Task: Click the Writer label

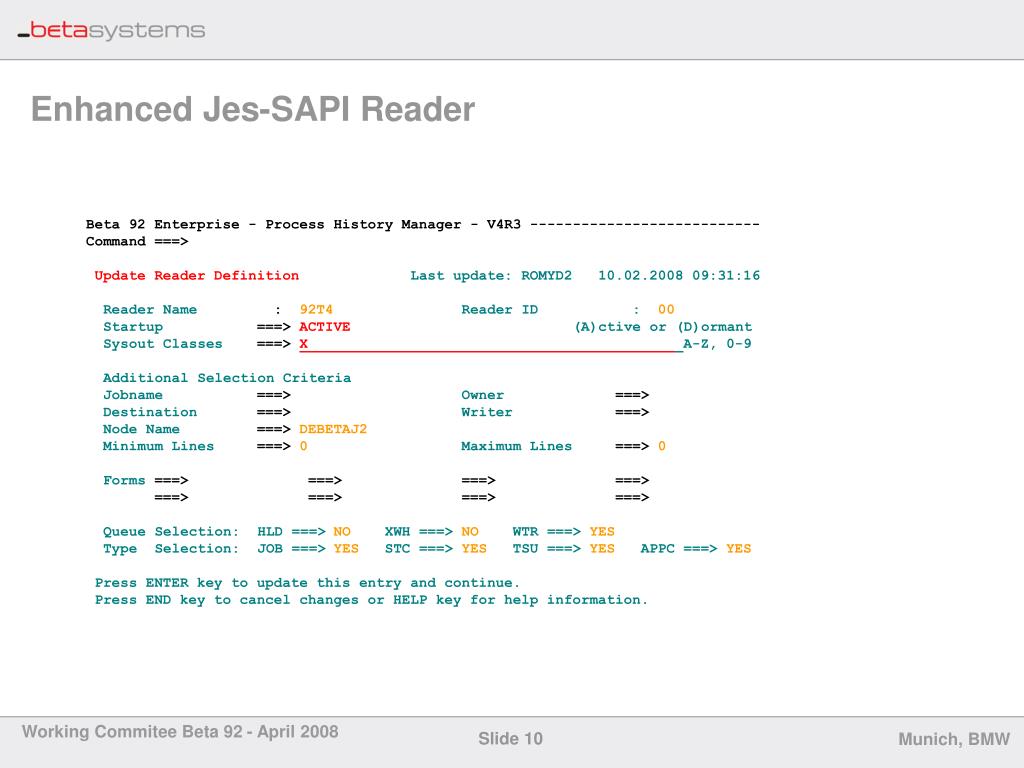Action: pyautogui.click(x=487, y=412)
